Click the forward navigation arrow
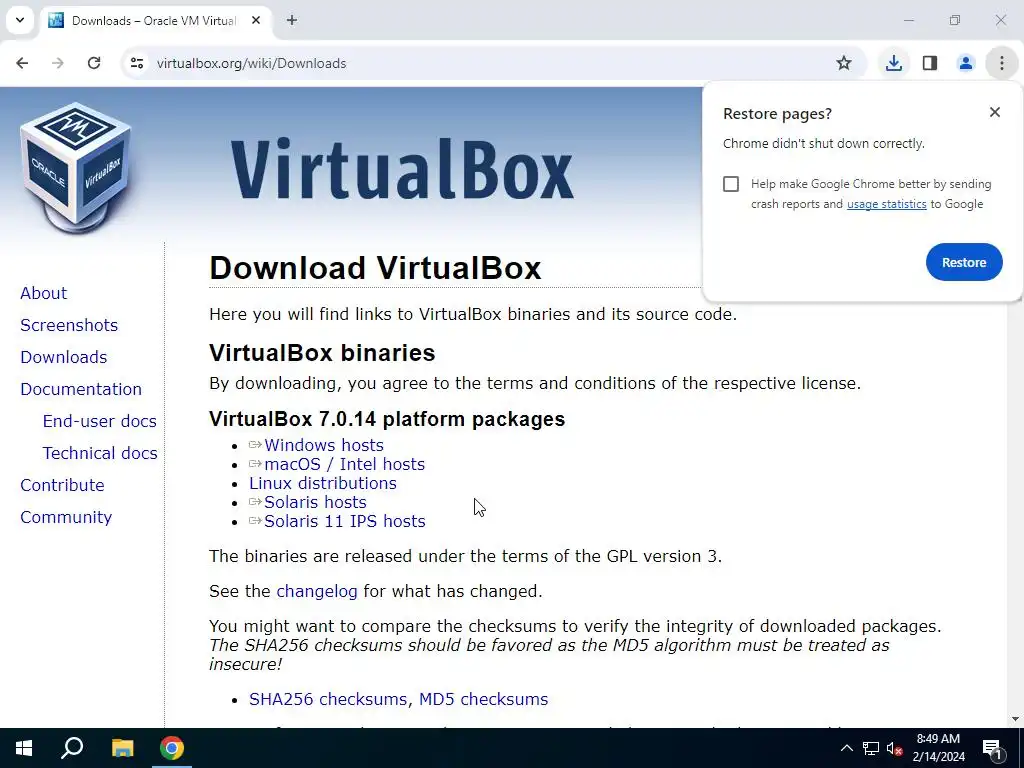Viewport: 1024px width, 768px height. pyautogui.click(x=58, y=63)
